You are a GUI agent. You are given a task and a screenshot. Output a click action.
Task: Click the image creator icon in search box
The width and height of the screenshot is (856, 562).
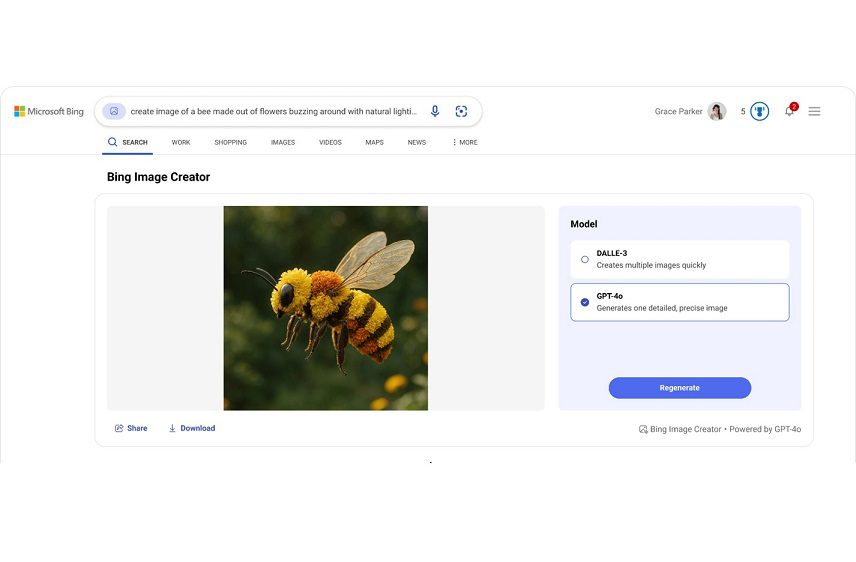[x=114, y=112]
